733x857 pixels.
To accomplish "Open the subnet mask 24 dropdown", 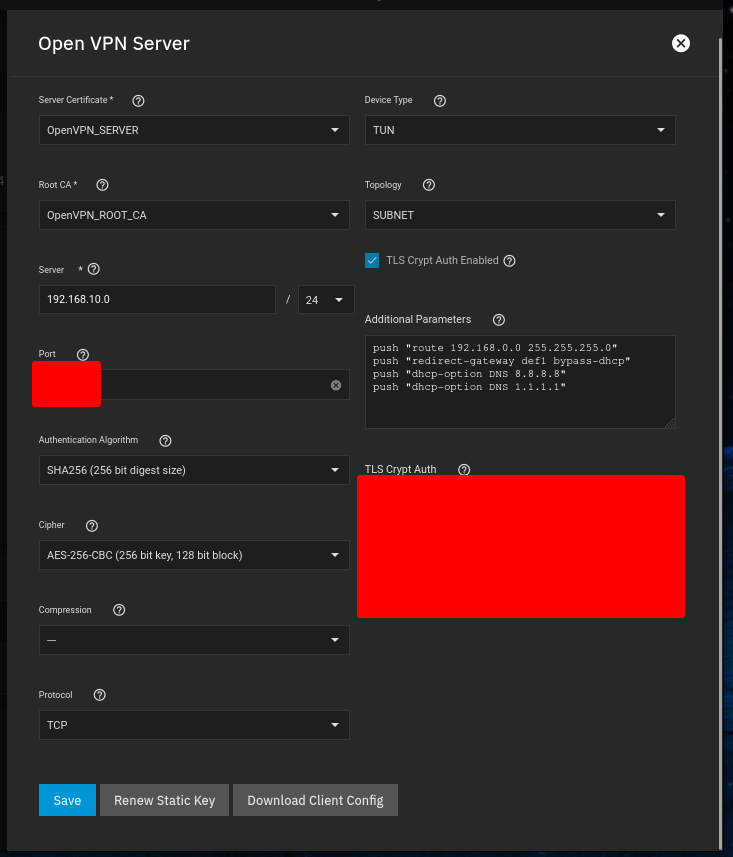I will click(x=326, y=300).
